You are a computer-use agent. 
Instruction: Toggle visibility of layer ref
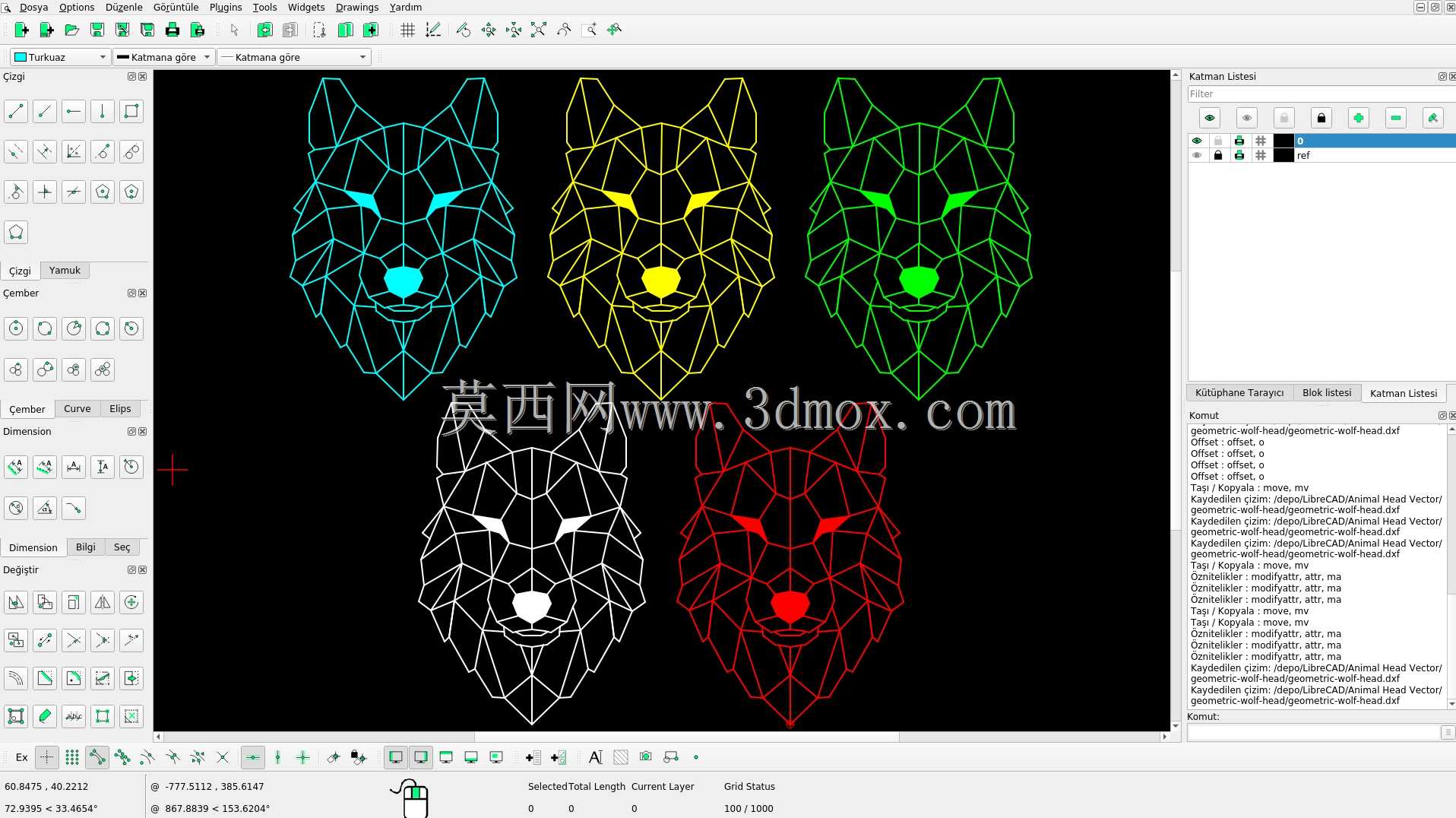(1197, 155)
